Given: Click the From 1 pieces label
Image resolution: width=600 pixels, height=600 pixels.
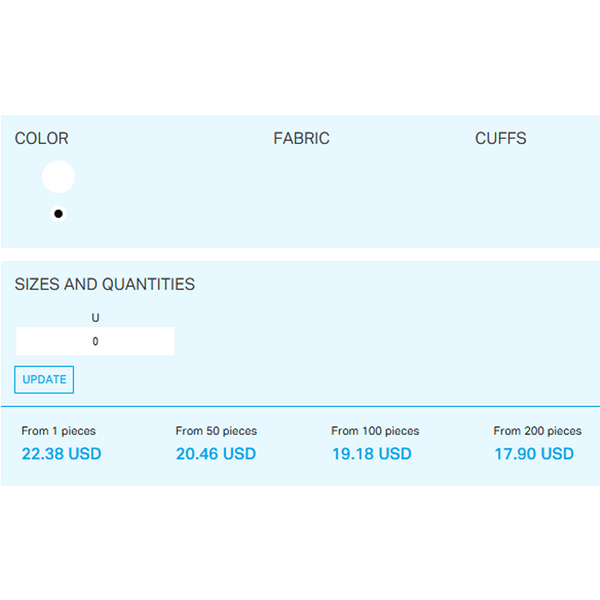Looking at the screenshot, I should pos(59,431).
